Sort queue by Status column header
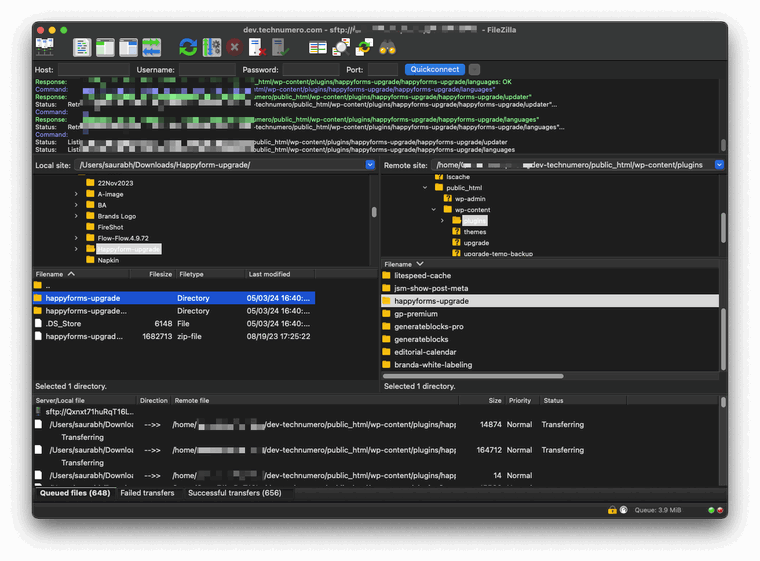The width and height of the screenshot is (760, 561). pyautogui.click(x=553, y=401)
